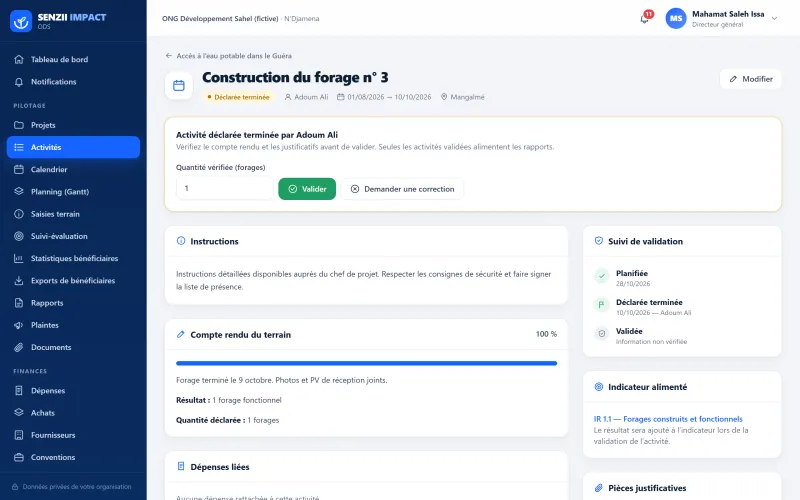Click the Activités list icon

coord(19,147)
